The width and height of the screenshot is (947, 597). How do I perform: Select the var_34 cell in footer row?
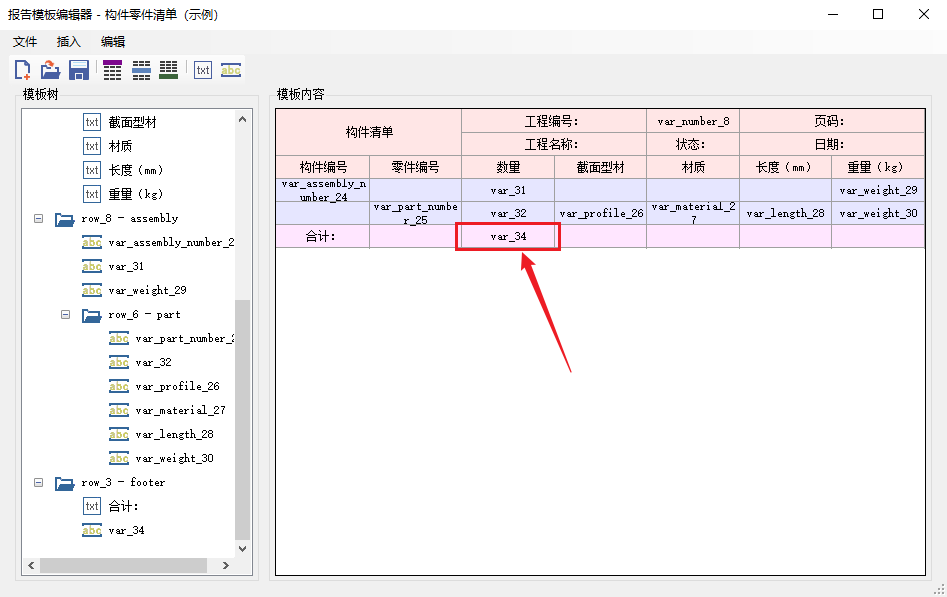(508, 236)
